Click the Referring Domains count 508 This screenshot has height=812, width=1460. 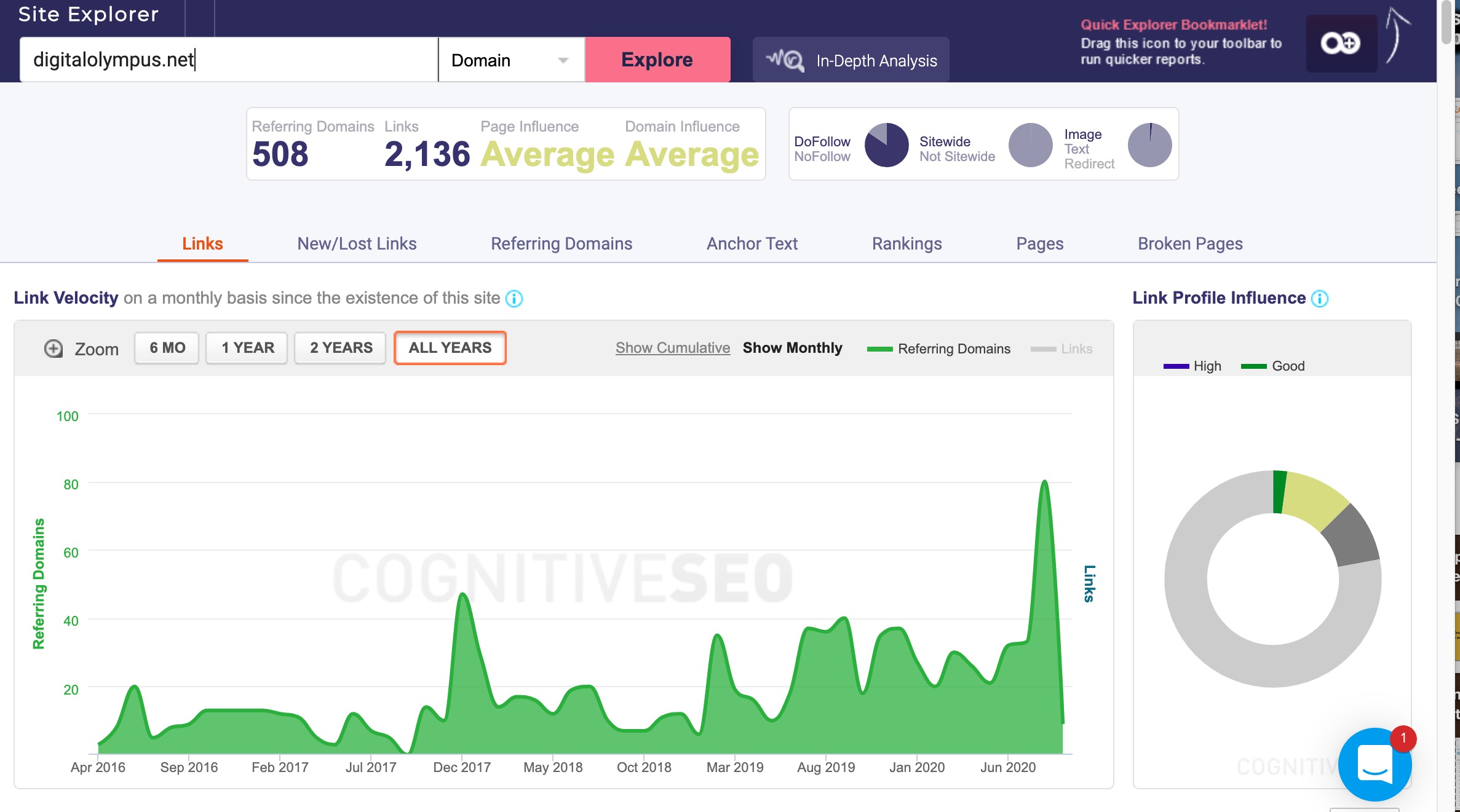(x=280, y=154)
